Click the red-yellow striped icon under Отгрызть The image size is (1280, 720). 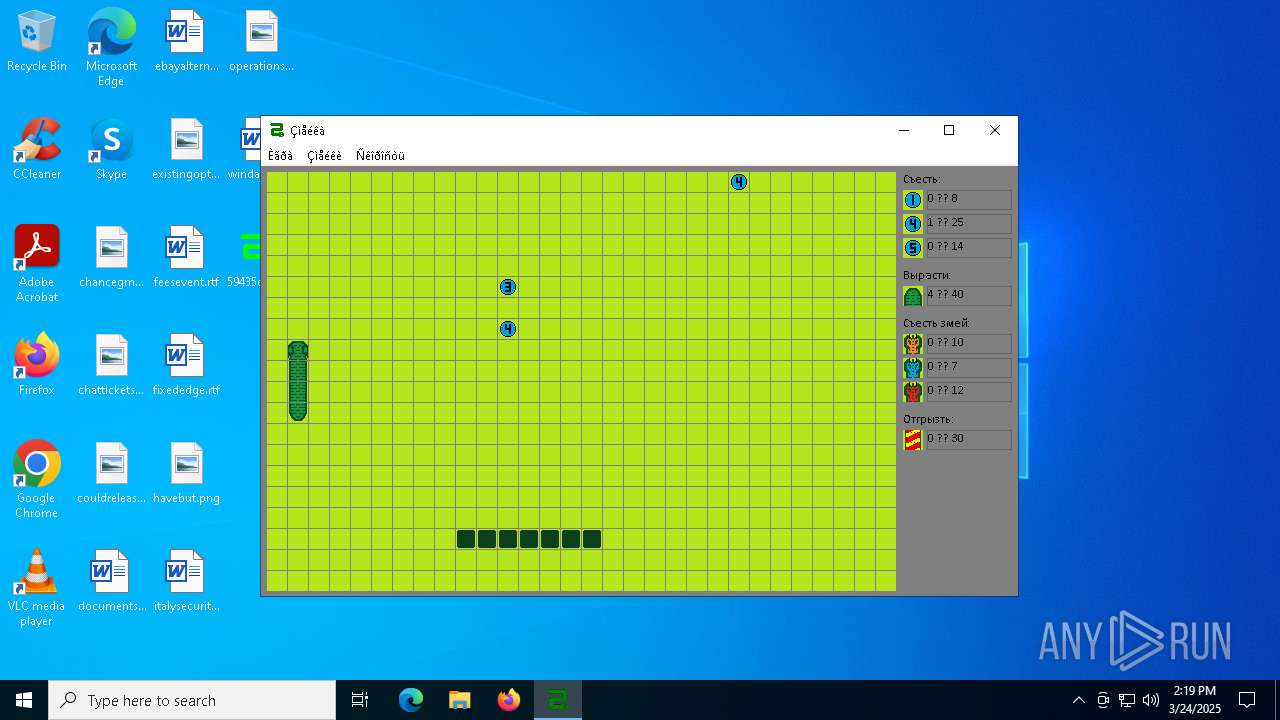tap(913, 440)
